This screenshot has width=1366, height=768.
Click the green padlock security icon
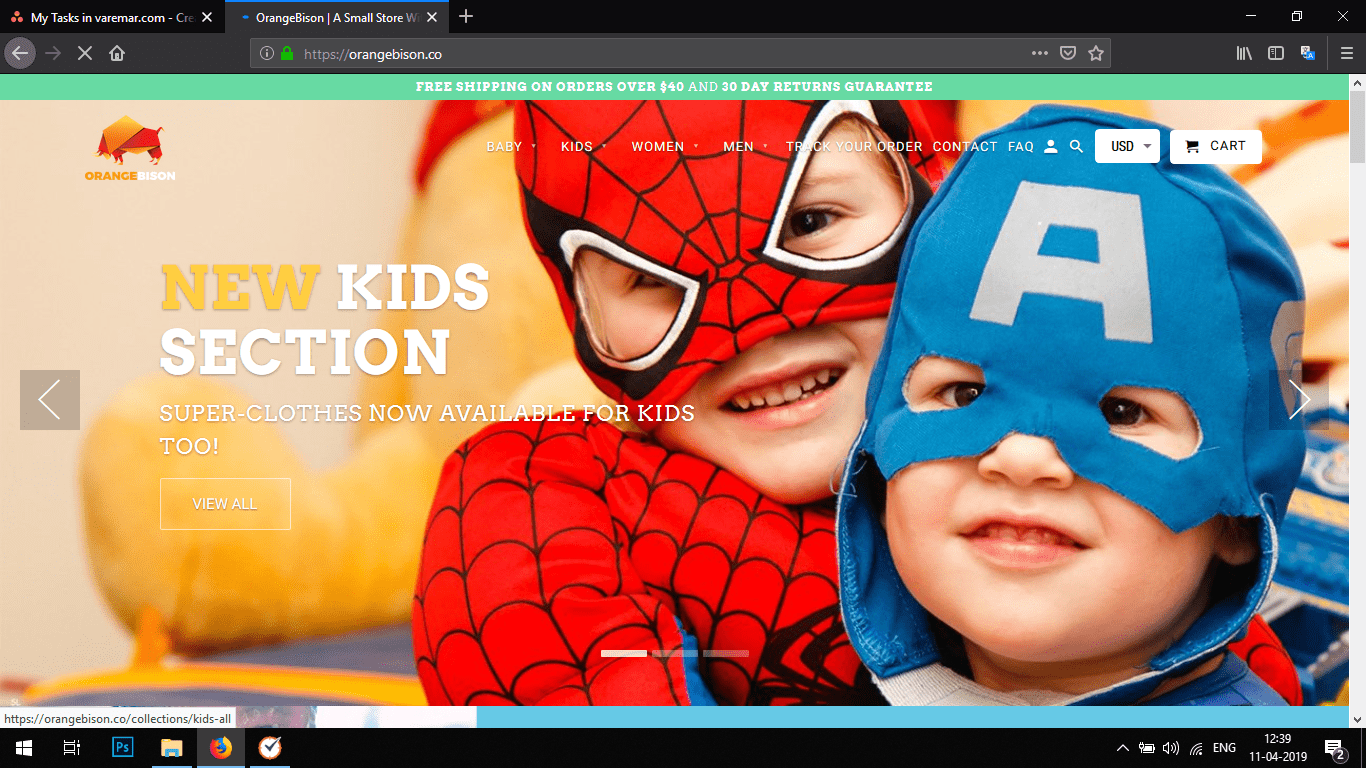[287, 53]
